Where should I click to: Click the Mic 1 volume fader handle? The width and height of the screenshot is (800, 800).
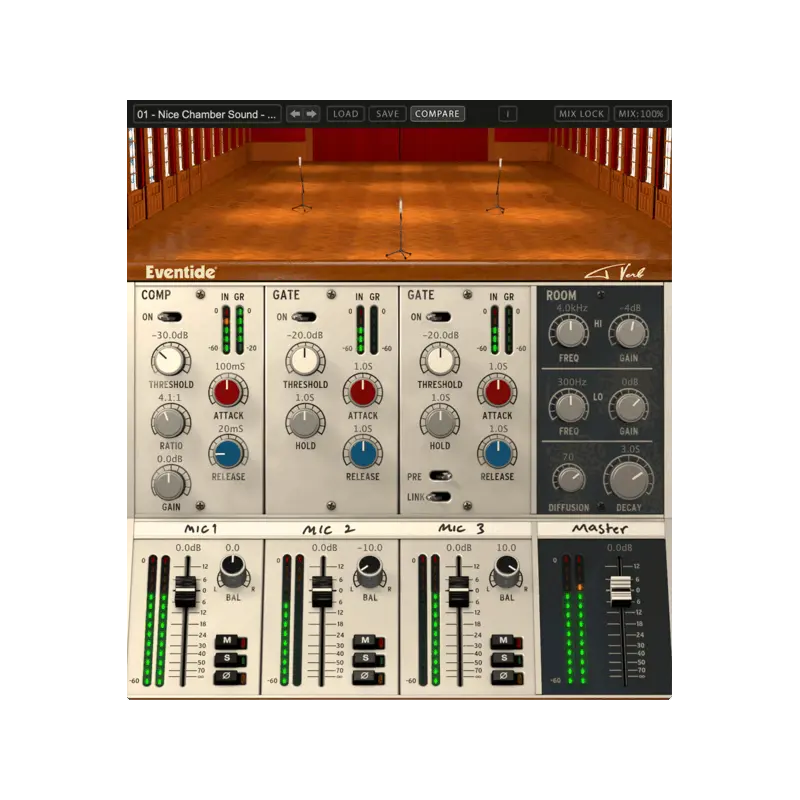click(185, 591)
